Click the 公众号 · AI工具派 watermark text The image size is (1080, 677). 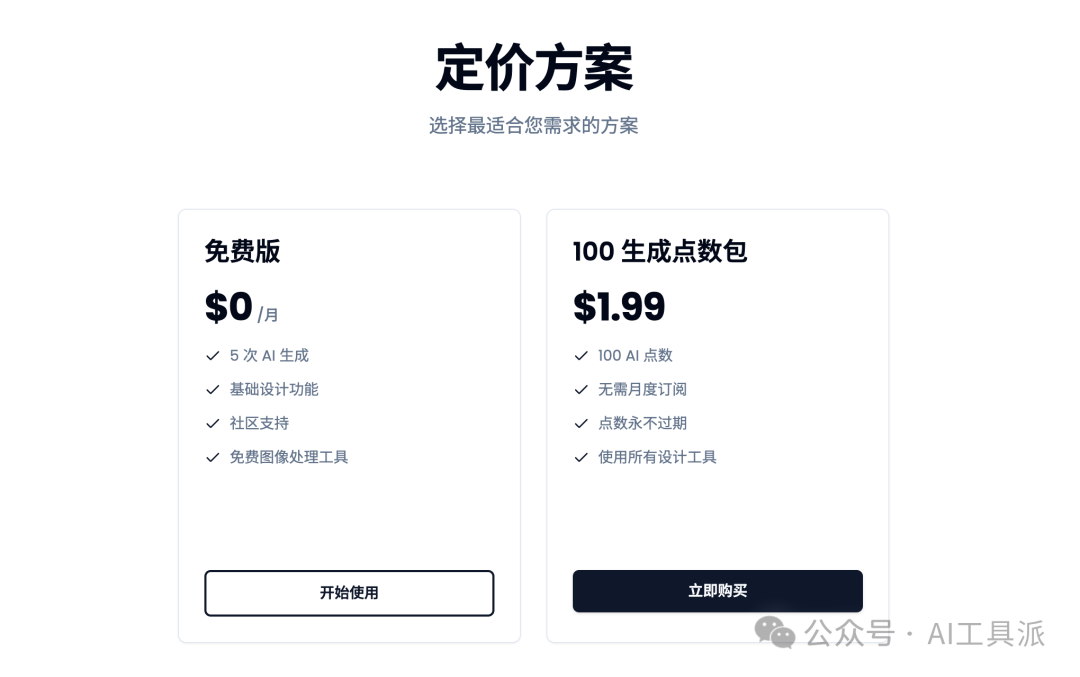pos(925,634)
